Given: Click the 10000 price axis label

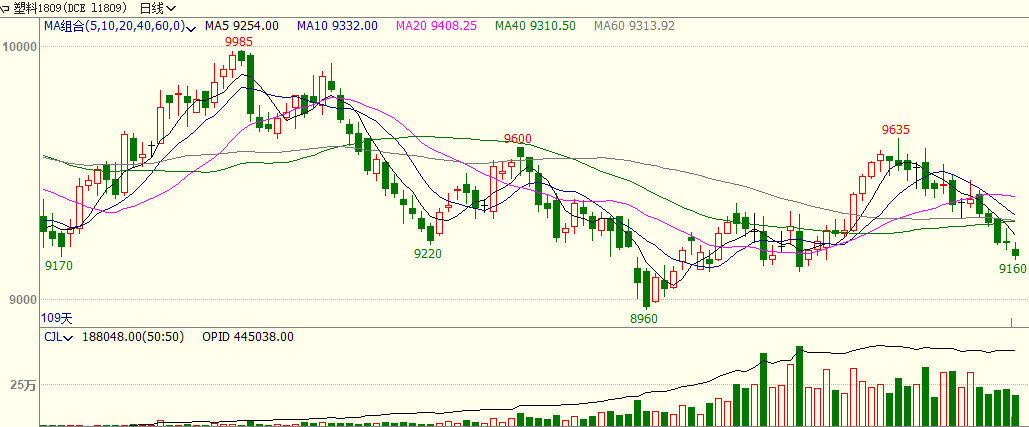Looking at the screenshot, I should 20,46.
